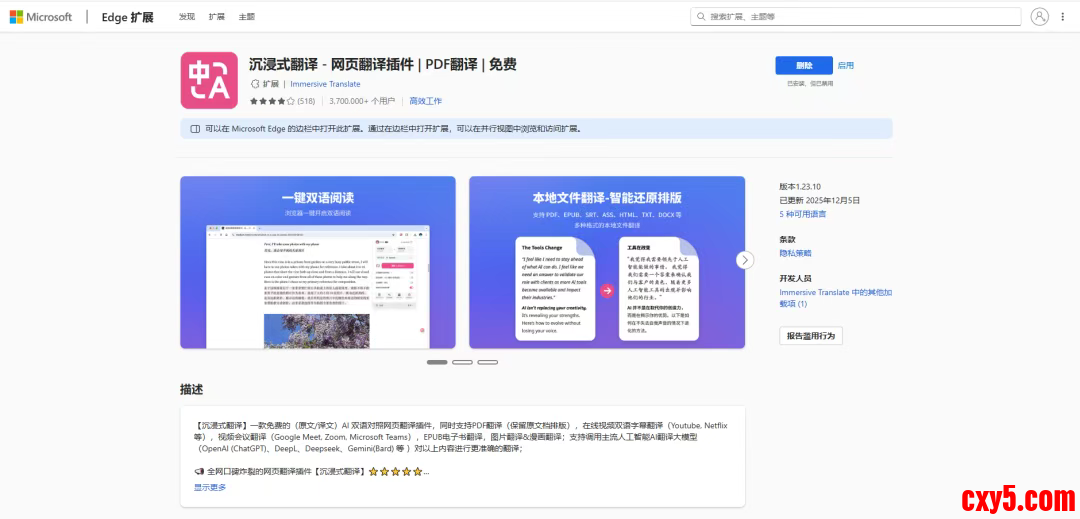Select the third carousel indicator dot
Screen dimensions: 1080x519
[487, 362]
